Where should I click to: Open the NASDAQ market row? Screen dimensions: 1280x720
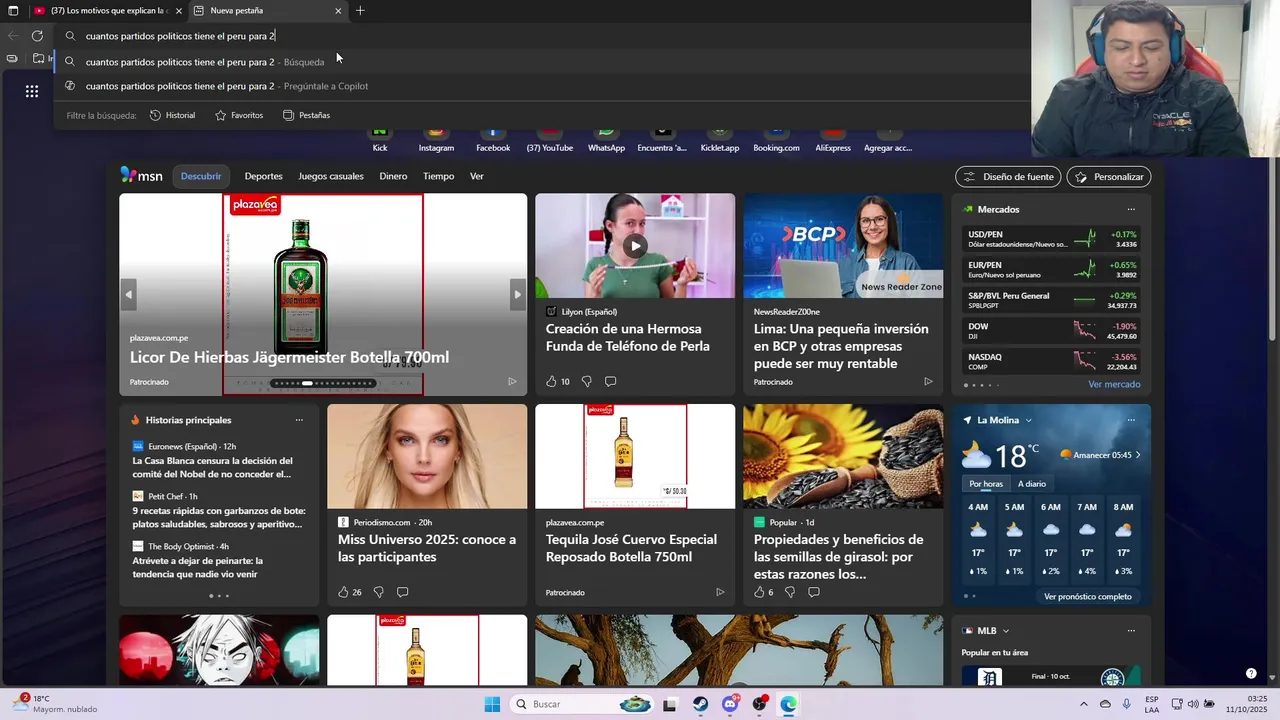point(1051,361)
